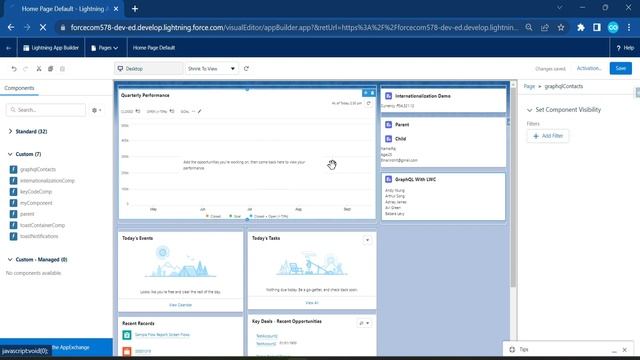Select the internationalizationComp custom component
The image size is (640, 360).
point(47,180)
